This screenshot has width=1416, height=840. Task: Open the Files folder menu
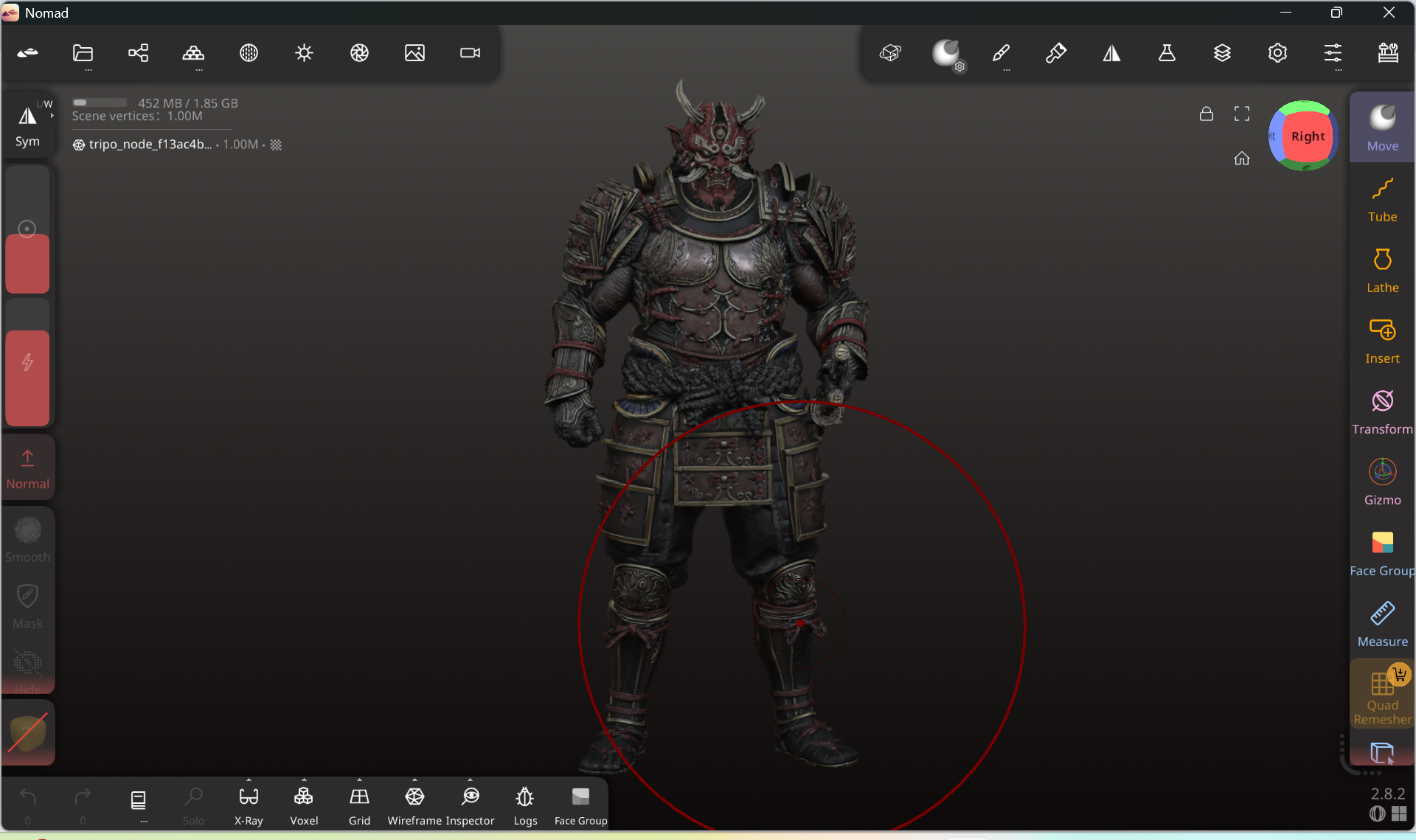[x=83, y=53]
